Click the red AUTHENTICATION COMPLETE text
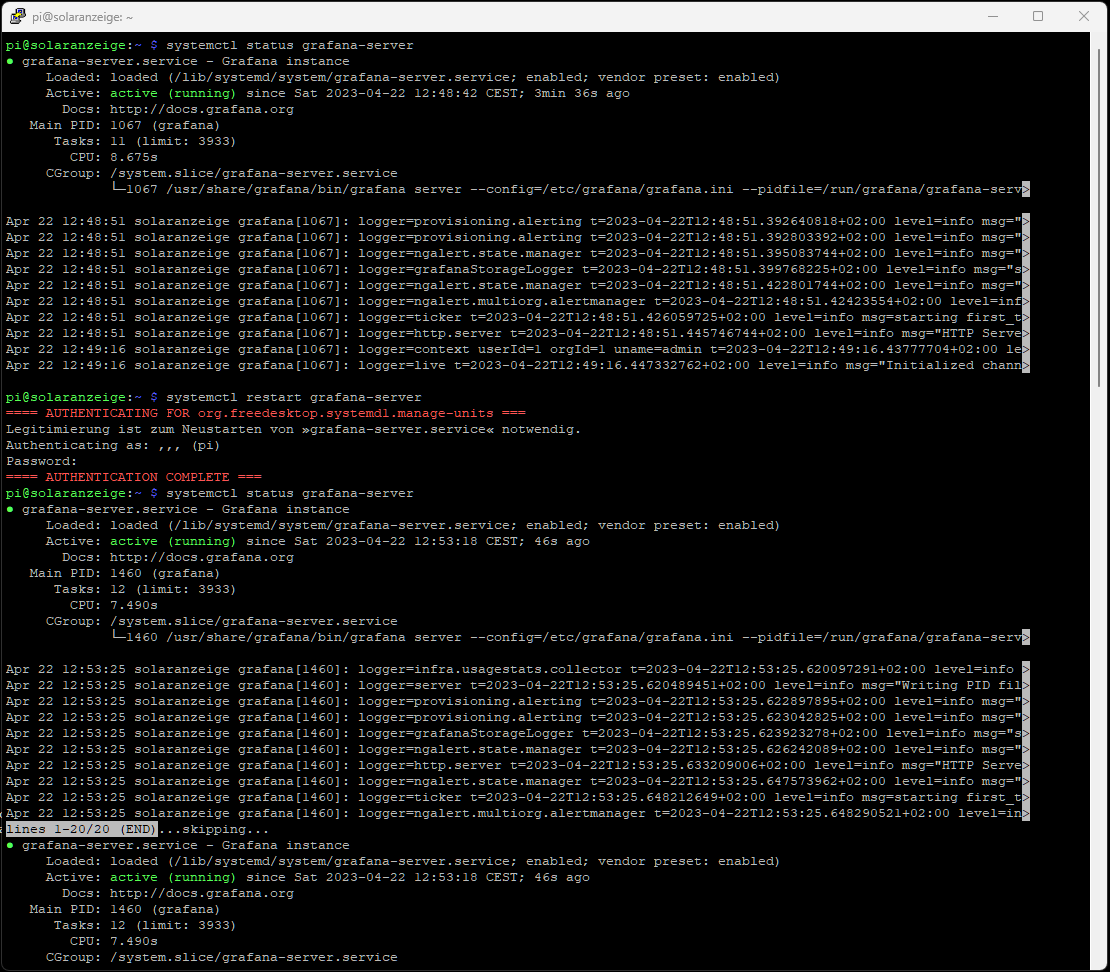Screen dimensions: 1110x972 tap(137, 477)
